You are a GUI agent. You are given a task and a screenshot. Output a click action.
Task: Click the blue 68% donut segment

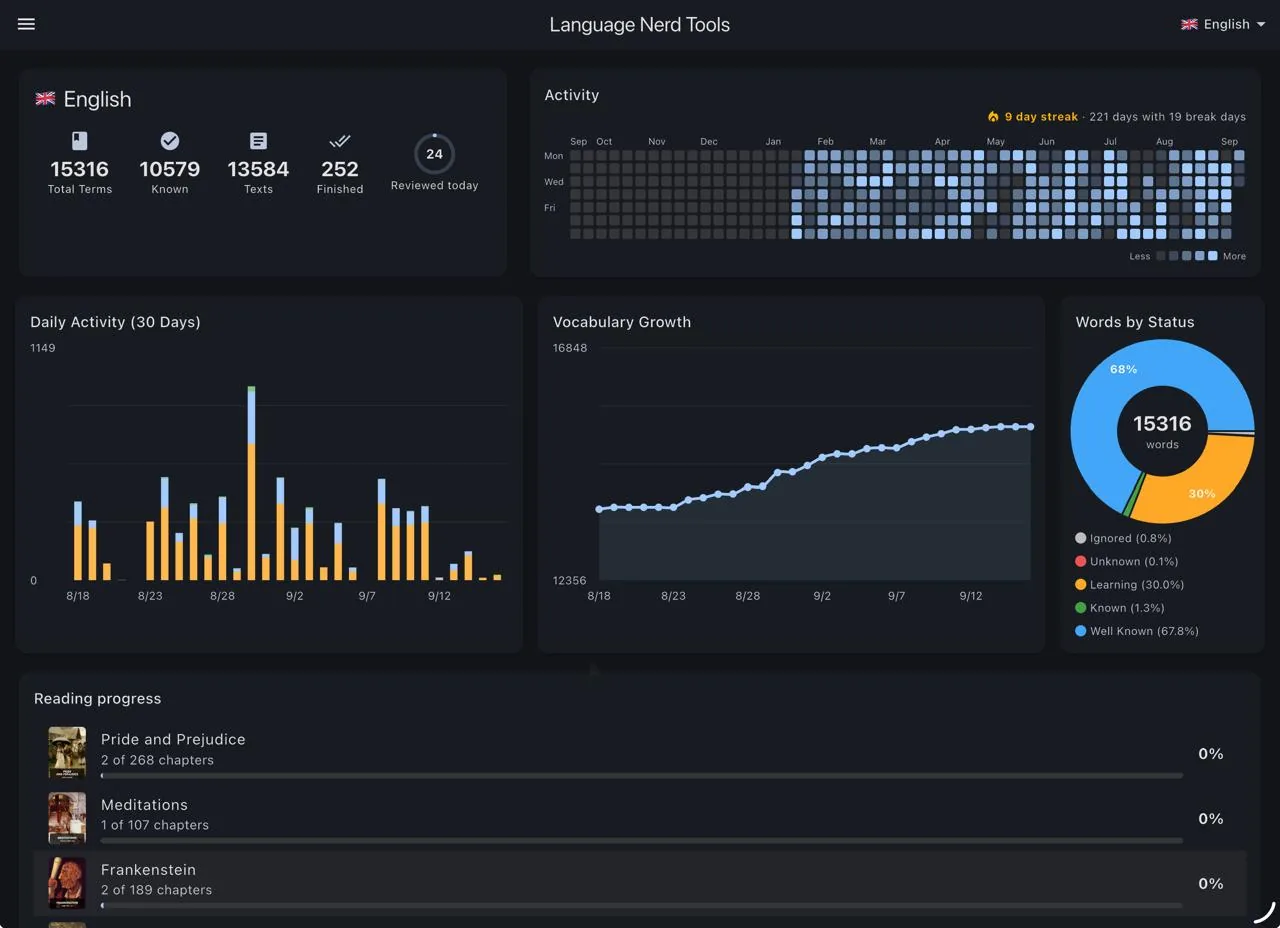[x=1110, y=390]
